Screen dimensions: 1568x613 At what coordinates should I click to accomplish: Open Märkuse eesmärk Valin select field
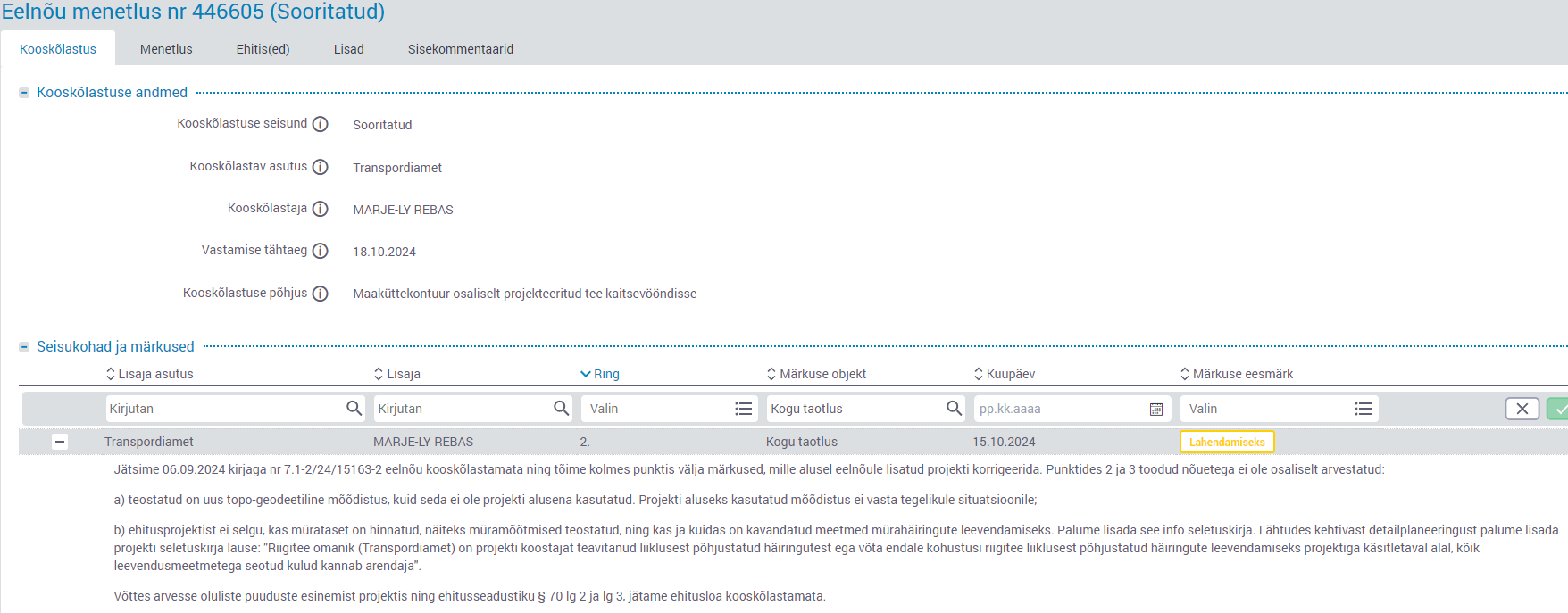tap(1279, 409)
